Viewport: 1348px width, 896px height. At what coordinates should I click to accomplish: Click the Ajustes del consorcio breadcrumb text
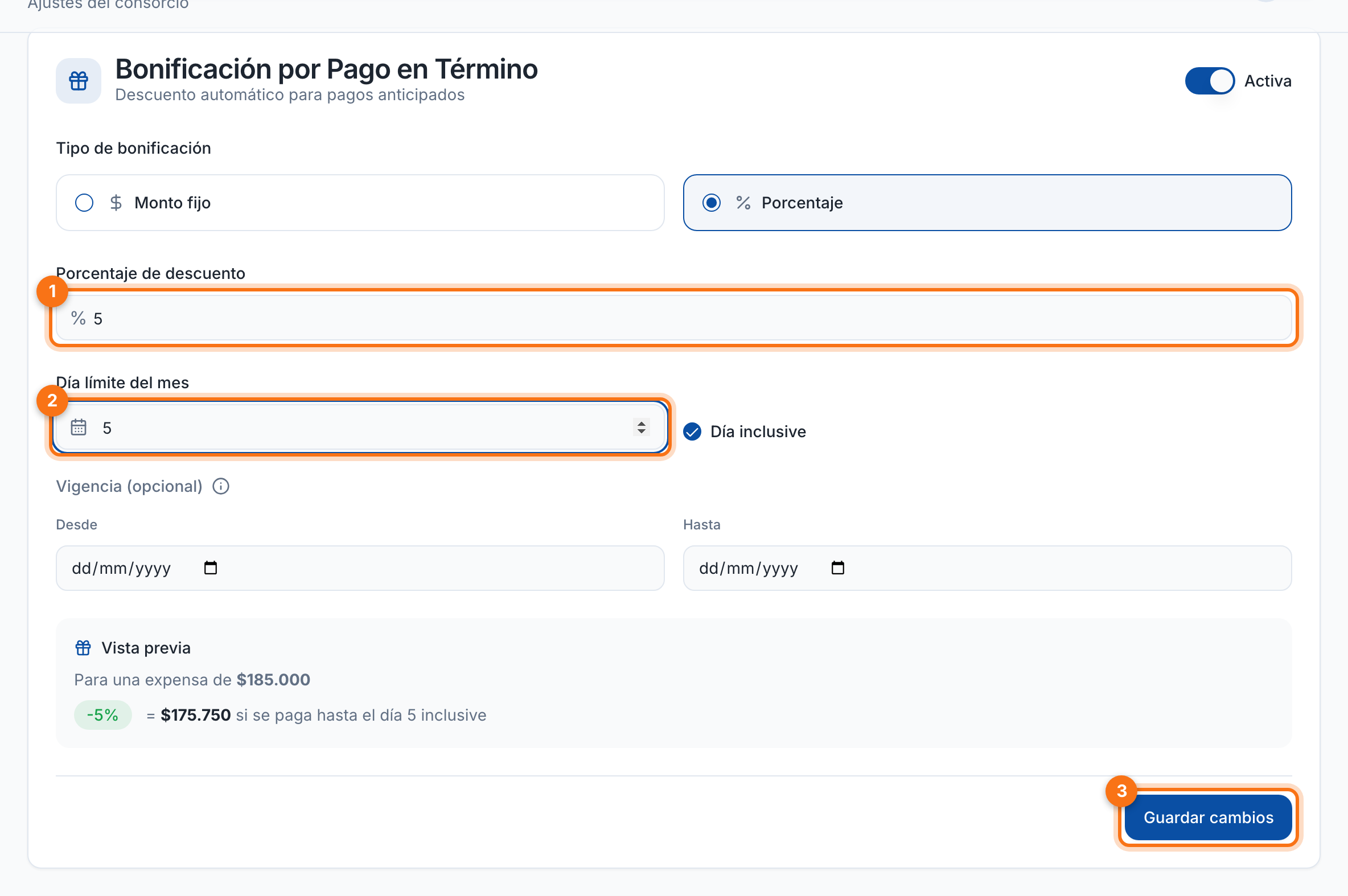108,5
